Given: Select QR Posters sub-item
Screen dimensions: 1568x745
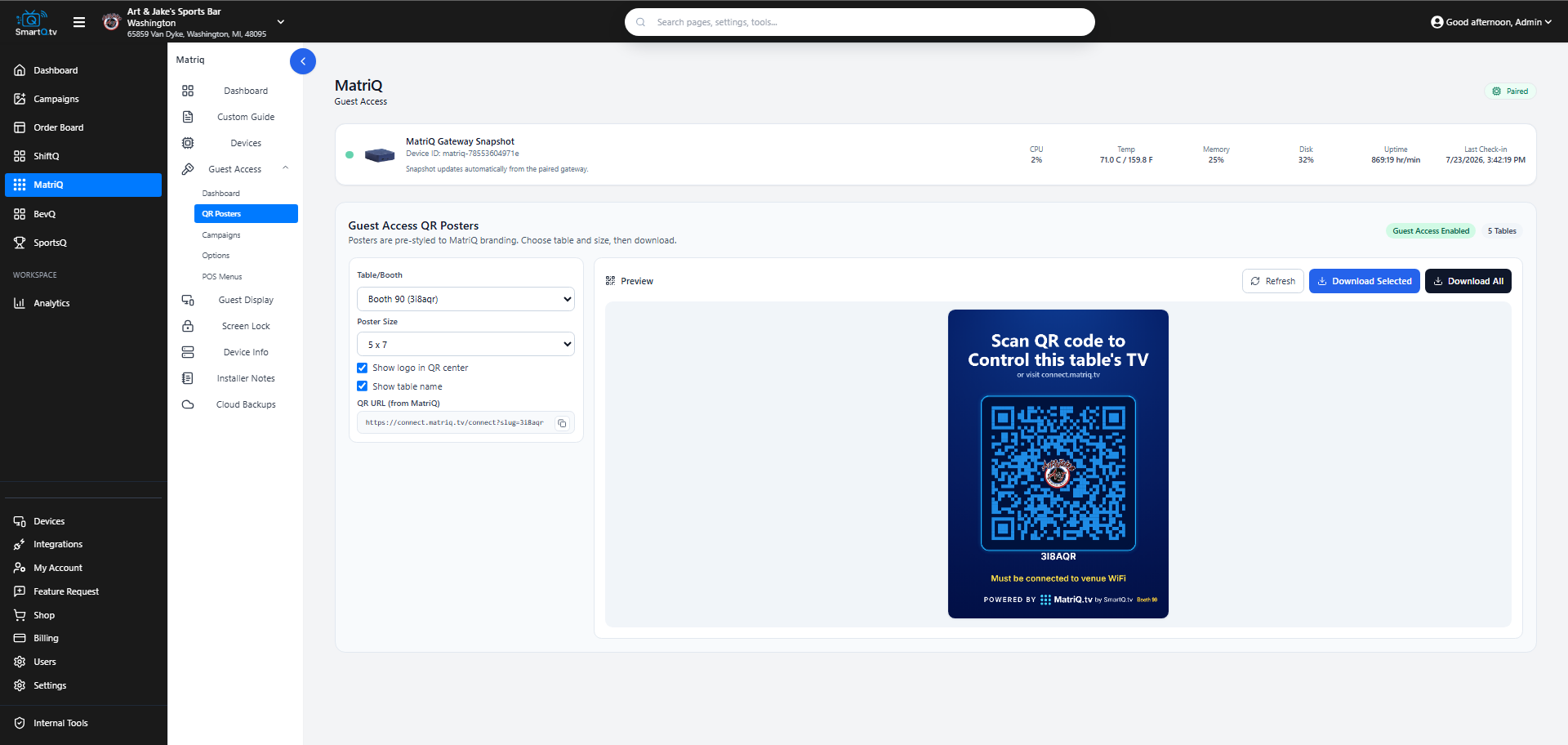Looking at the screenshot, I should pos(246,214).
